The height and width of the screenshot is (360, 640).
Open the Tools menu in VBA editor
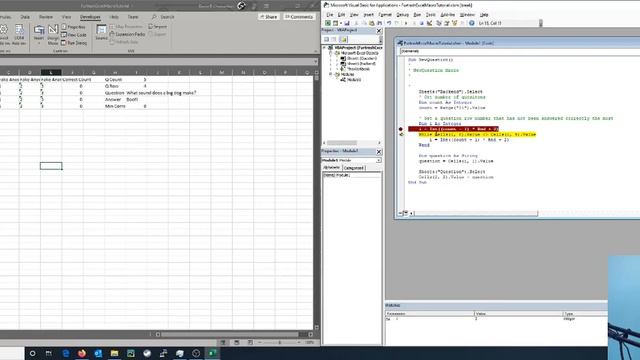pos(431,15)
